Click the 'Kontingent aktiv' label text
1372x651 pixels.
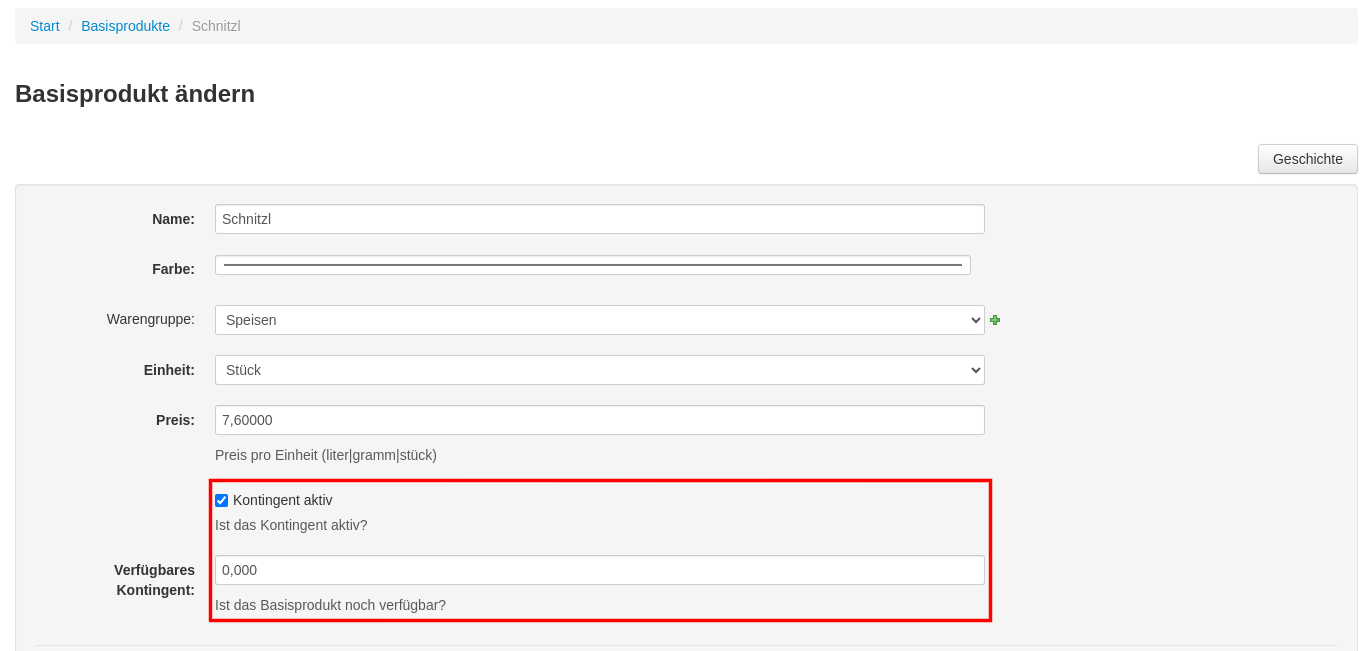[x=282, y=500]
